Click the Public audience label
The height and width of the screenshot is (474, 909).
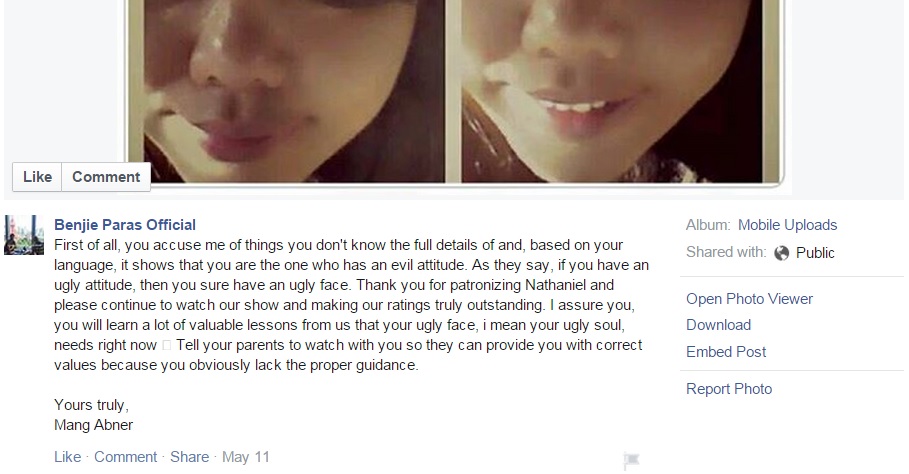(x=815, y=253)
